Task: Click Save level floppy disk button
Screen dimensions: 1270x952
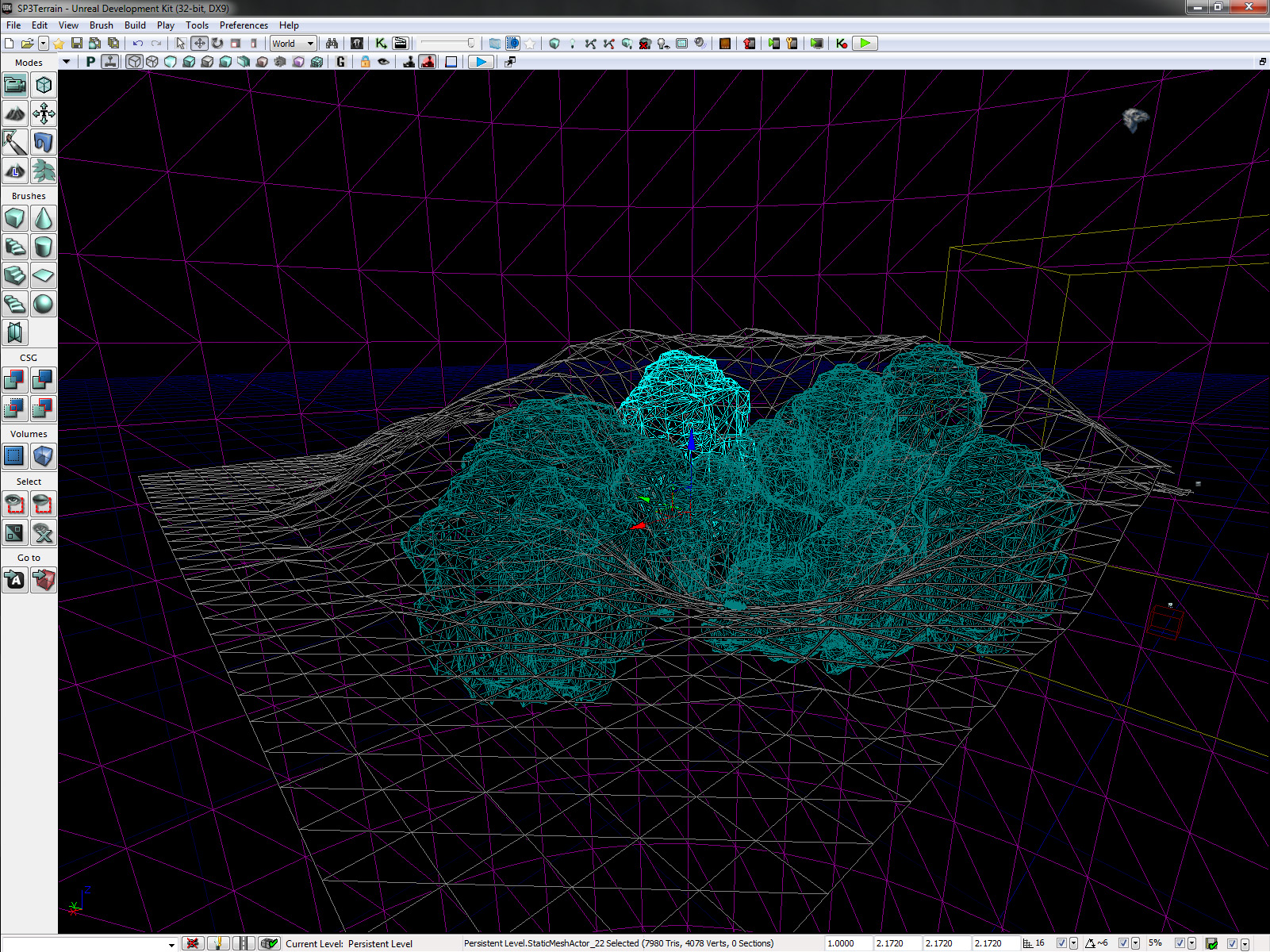Action: [77, 44]
